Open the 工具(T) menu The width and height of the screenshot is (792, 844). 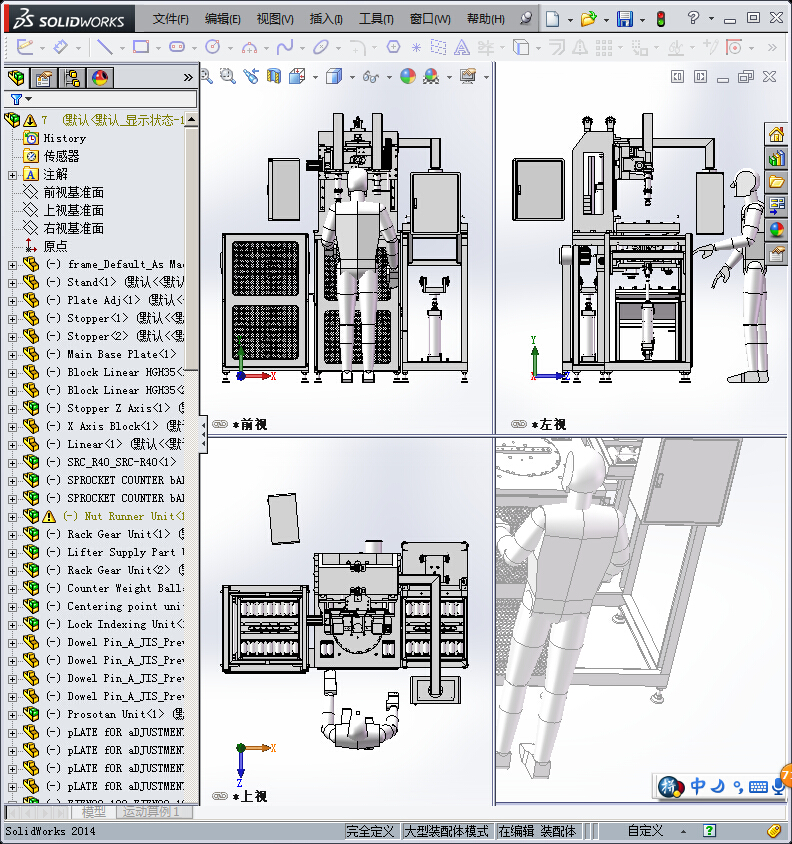[376, 19]
